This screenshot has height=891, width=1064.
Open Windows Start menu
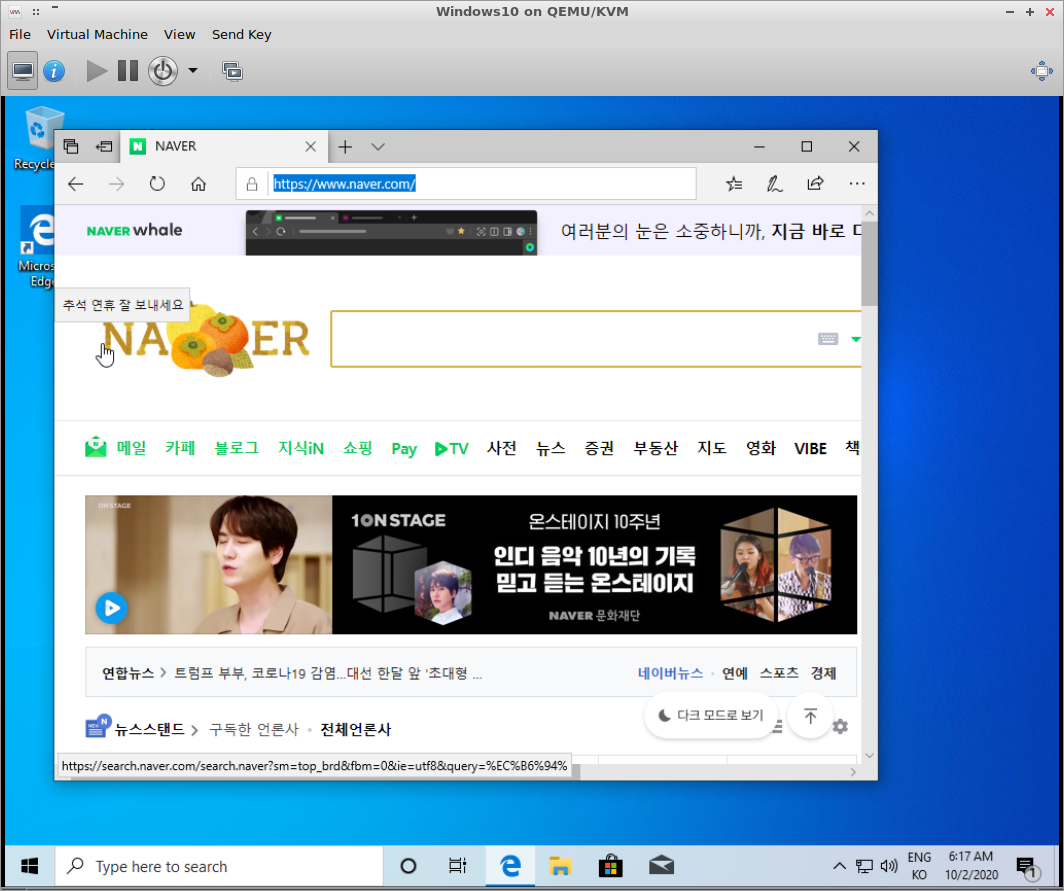tap(30, 866)
